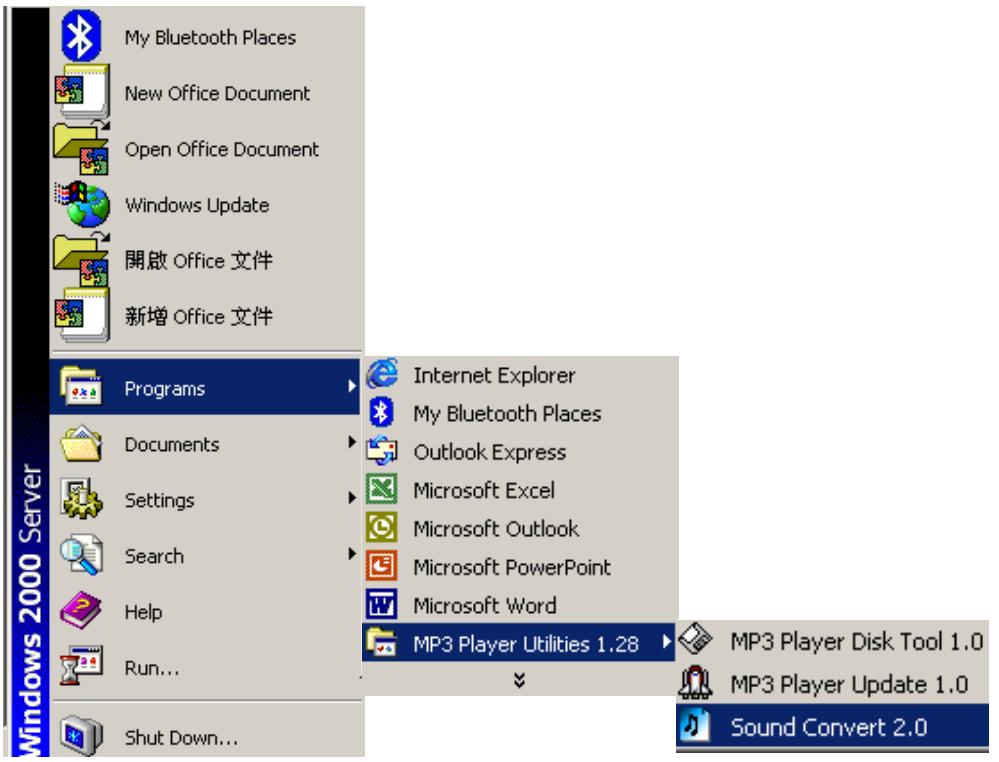Launch MP3 Player Disk Tool 1.0

[x=833, y=640]
